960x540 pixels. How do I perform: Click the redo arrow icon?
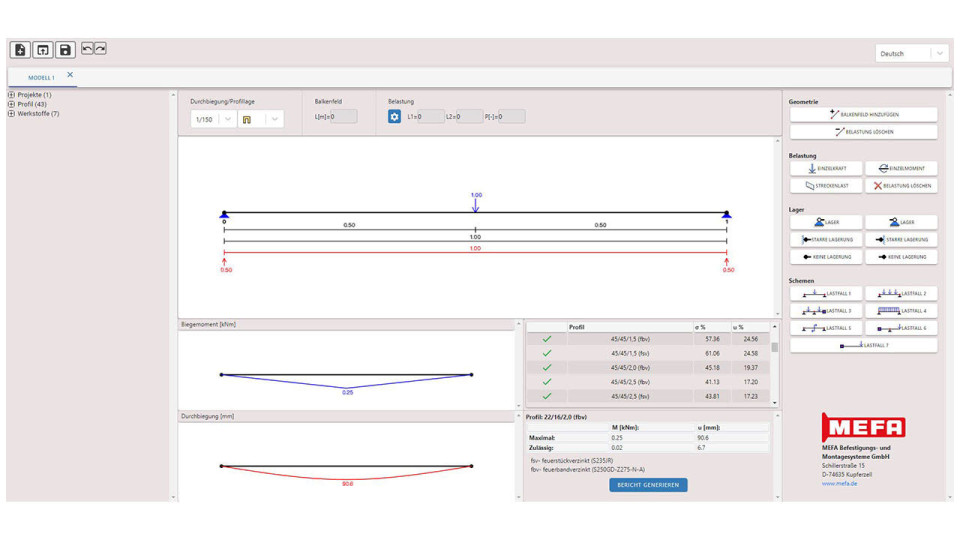point(100,48)
